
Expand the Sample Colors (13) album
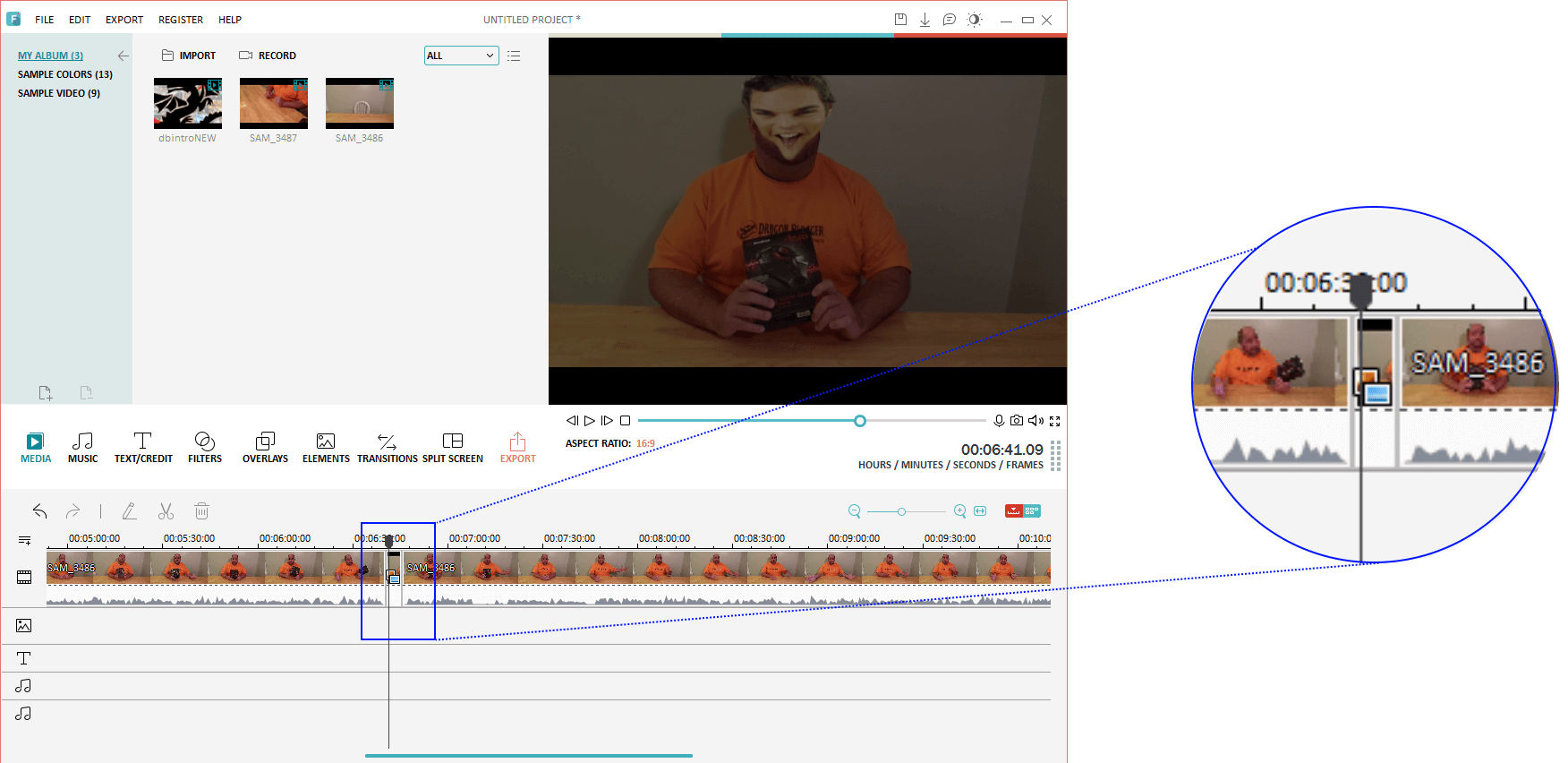click(65, 74)
